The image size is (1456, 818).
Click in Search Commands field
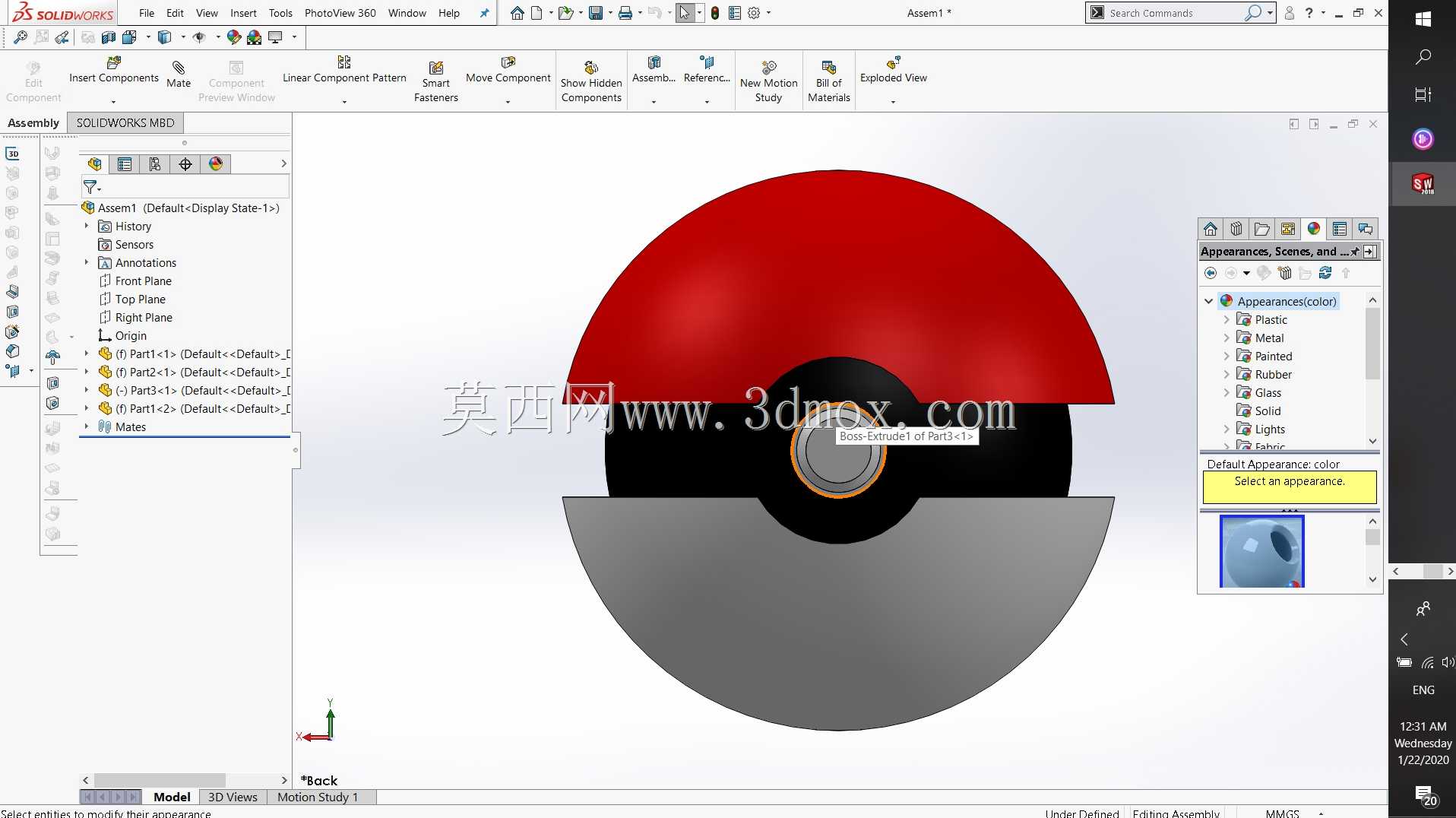coord(1176,13)
